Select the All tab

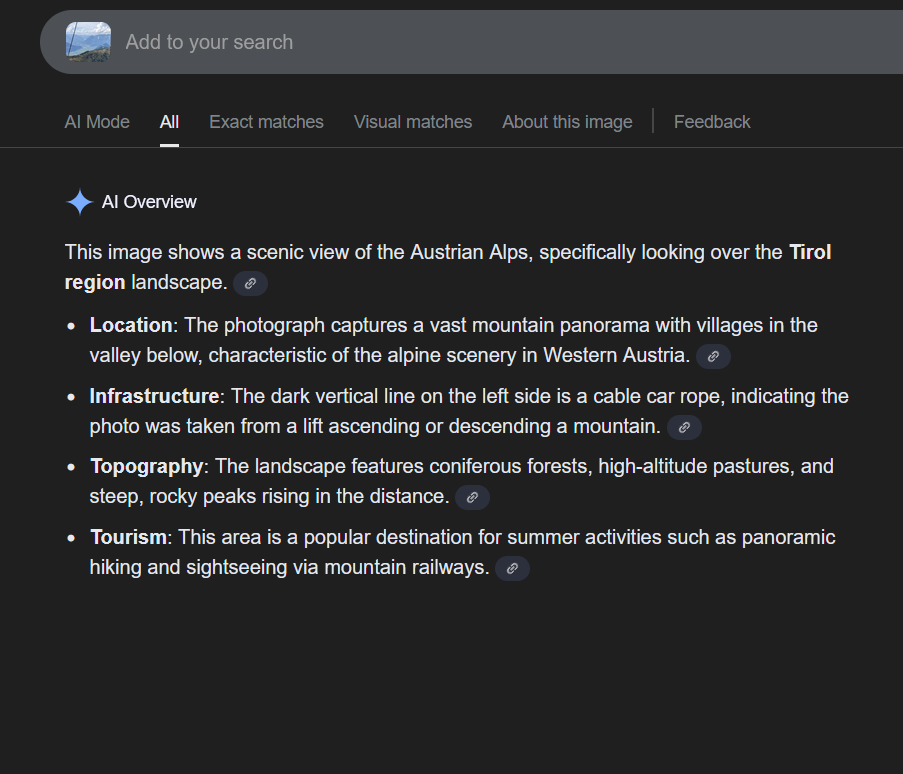[x=169, y=122]
